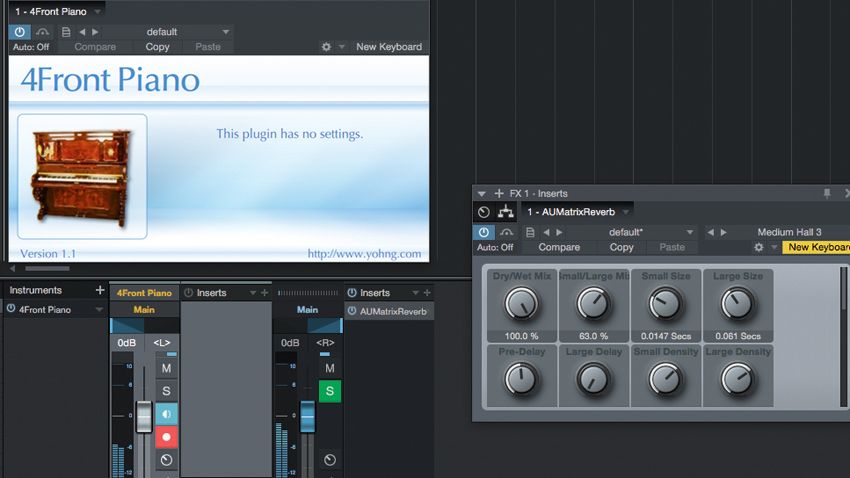Click automation dial icon in FX 1 window
The width and height of the screenshot is (850, 478).
(484, 212)
